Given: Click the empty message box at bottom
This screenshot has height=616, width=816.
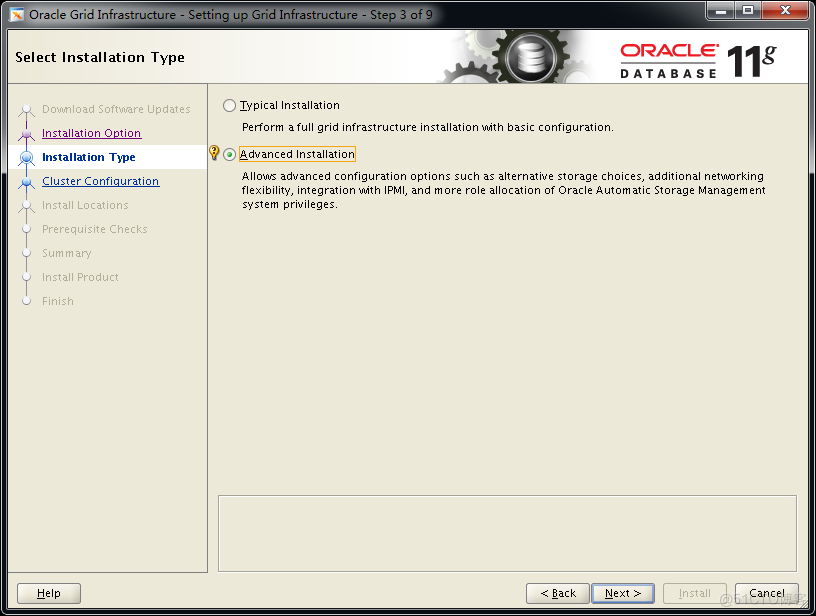Looking at the screenshot, I should (x=507, y=533).
